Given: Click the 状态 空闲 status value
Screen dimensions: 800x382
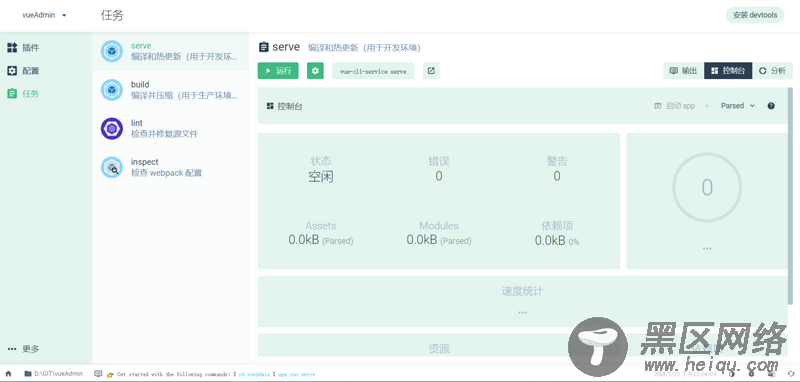Looking at the screenshot, I should (321, 177).
